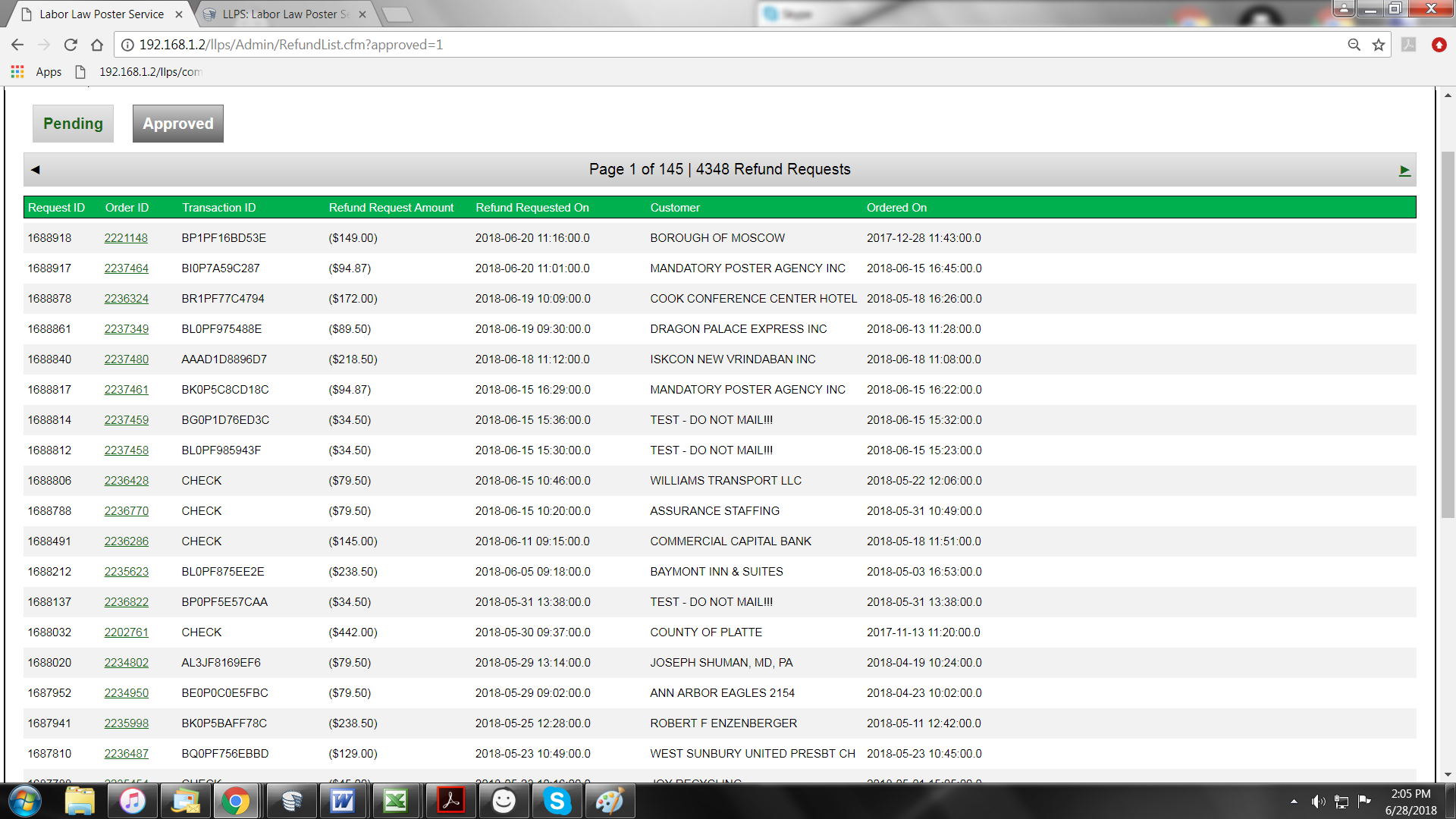Switch to Pending refund requests
This screenshot has width=1456, height=819.
(x=73, y=124)
